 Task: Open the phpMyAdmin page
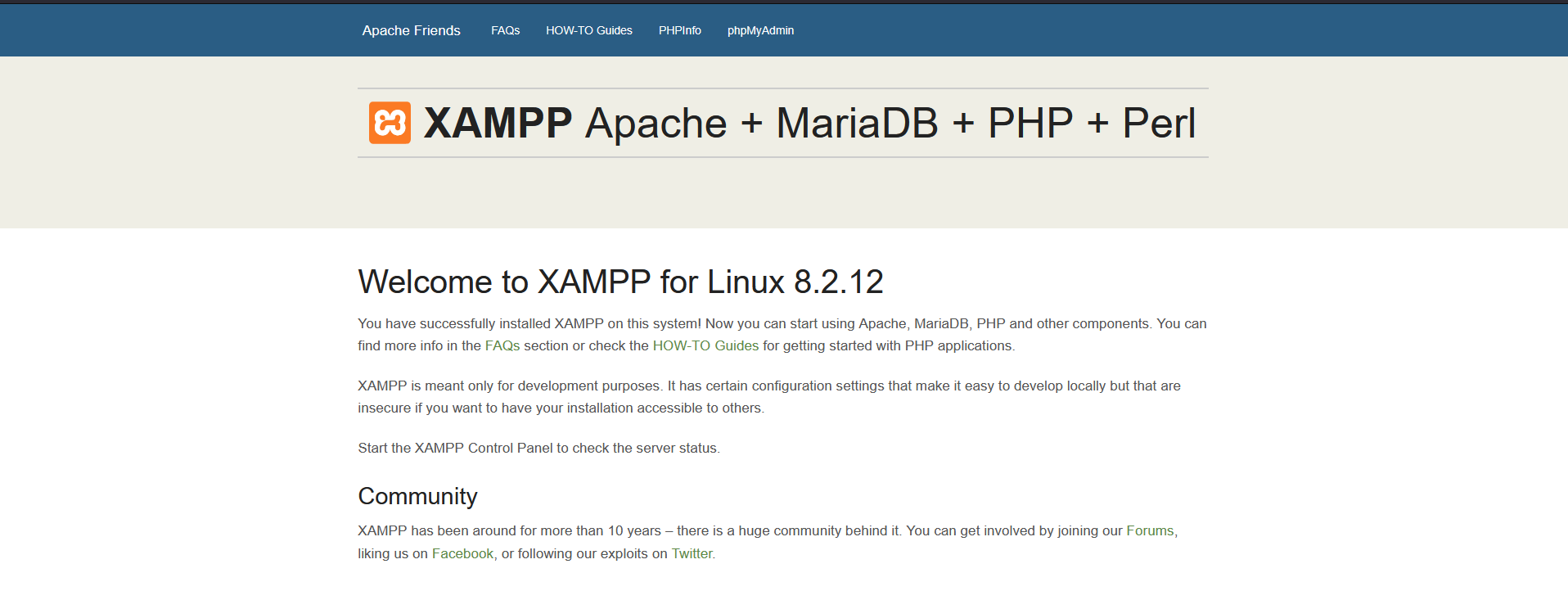759,30
